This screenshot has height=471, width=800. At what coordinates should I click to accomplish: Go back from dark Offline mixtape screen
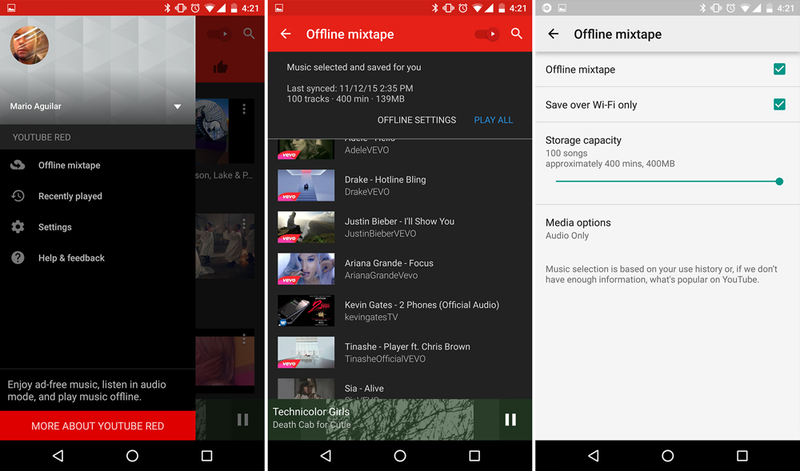point(286,34)
